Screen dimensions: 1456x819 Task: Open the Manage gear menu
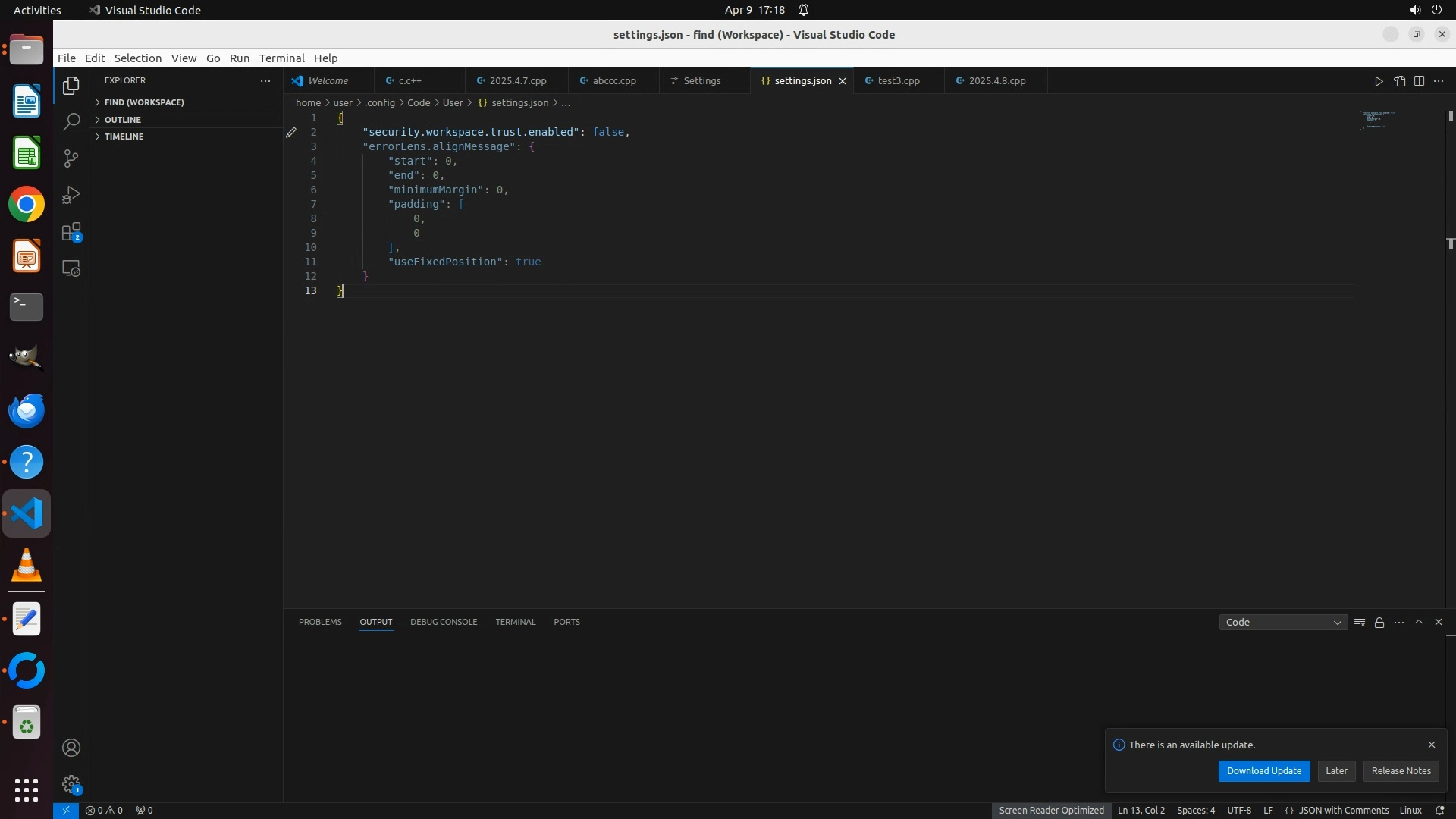point(71,784)
